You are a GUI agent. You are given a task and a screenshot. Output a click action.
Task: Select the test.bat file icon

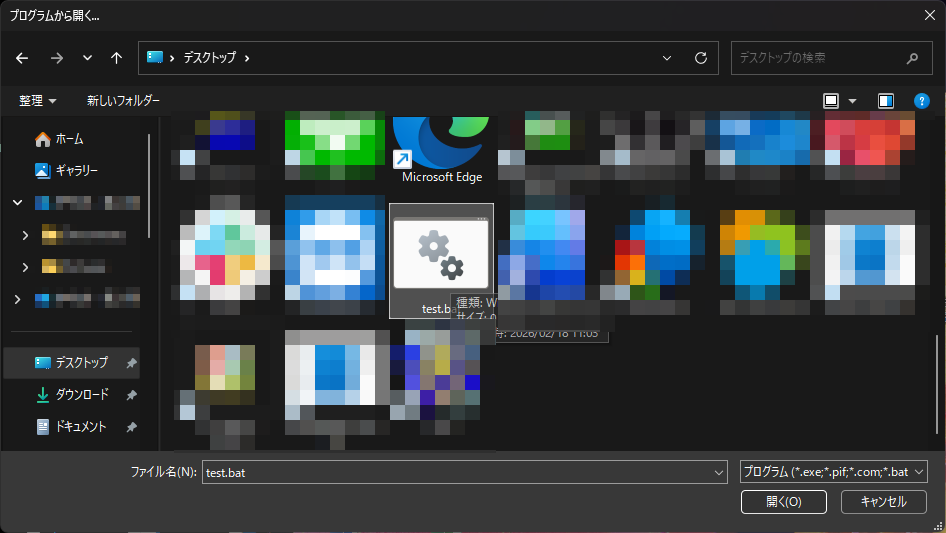coord(441,256)
